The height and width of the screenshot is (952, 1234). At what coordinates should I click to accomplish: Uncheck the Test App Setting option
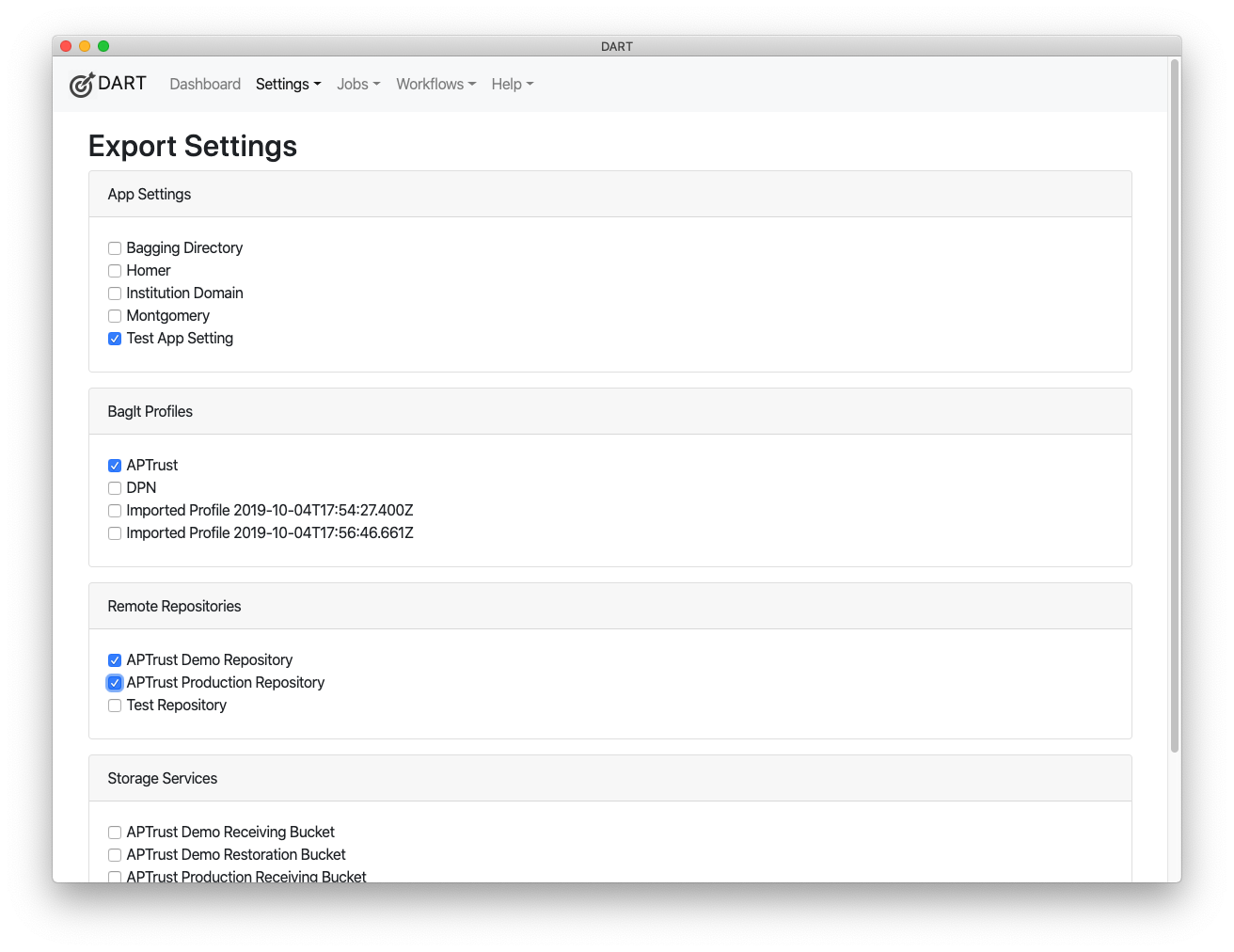(114, 338)
